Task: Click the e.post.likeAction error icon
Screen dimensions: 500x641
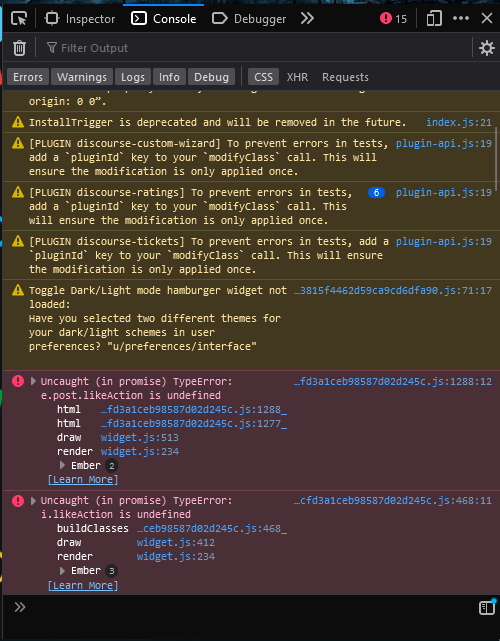Action: (x=18, y=381)
